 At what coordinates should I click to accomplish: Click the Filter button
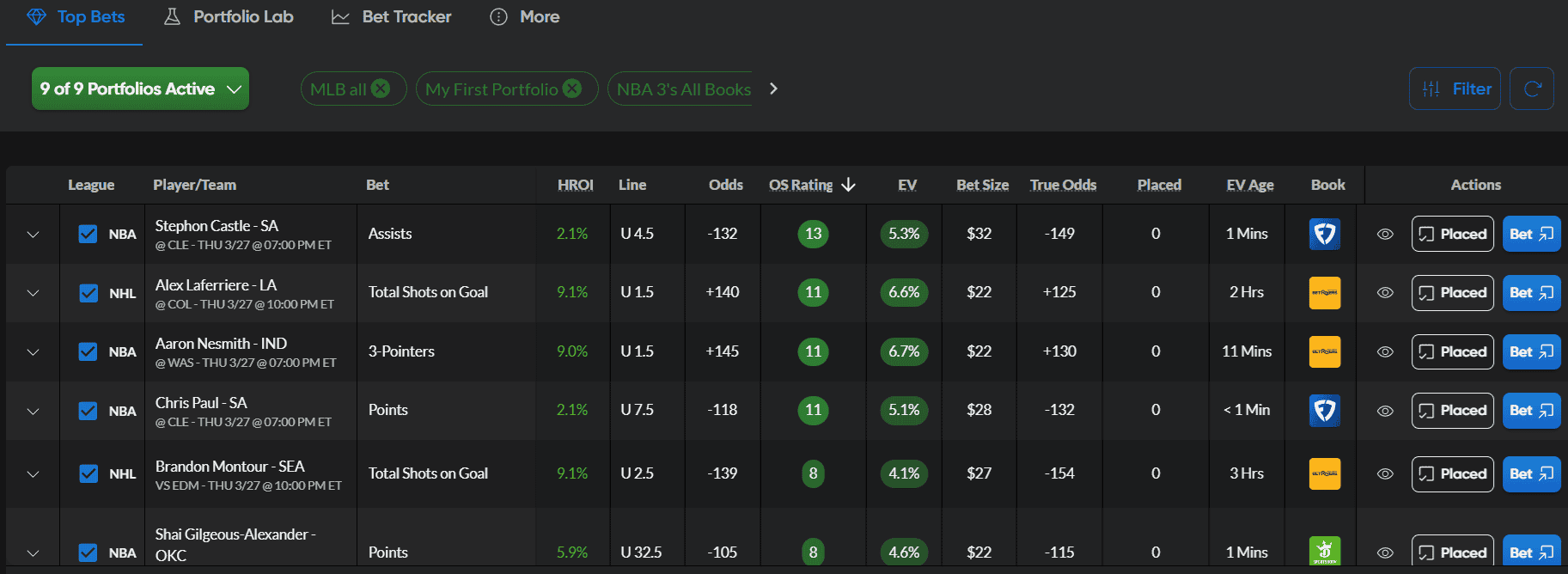(1455, 89)
